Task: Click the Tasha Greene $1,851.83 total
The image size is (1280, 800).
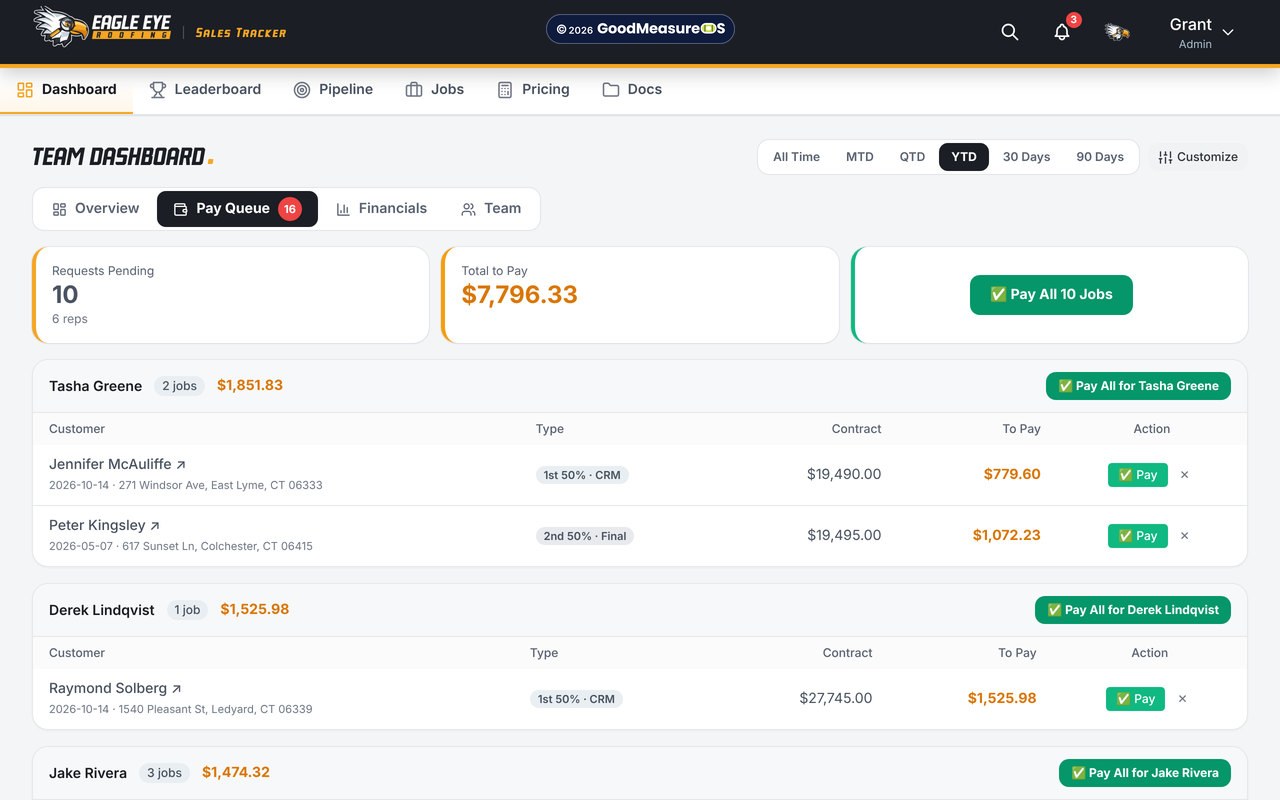Action: (x=250, y=386)
